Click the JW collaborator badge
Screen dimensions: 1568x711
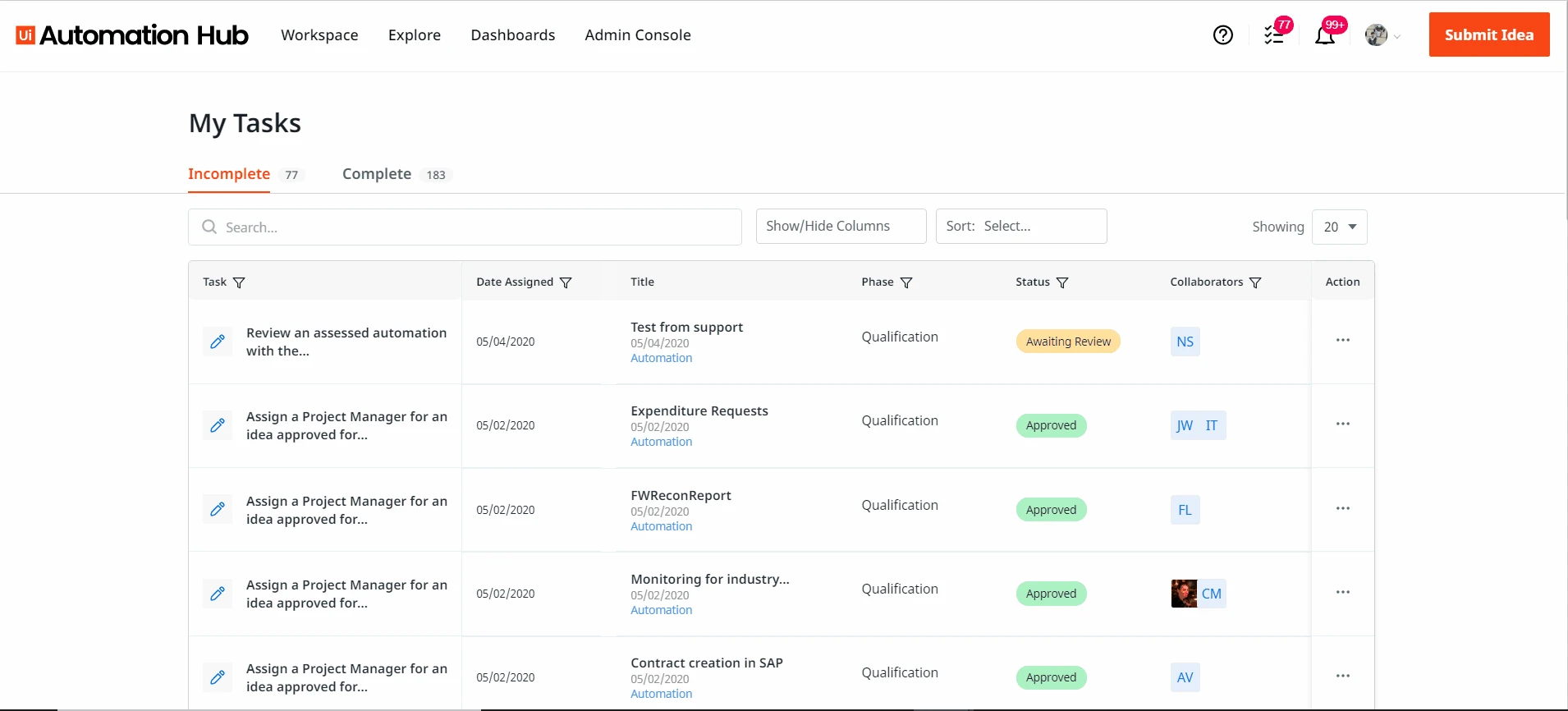tap(1185, 425)
